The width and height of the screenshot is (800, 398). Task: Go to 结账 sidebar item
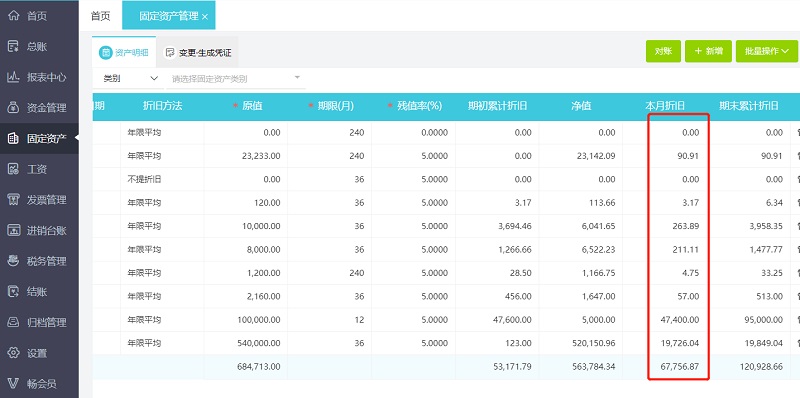(39, 291)
